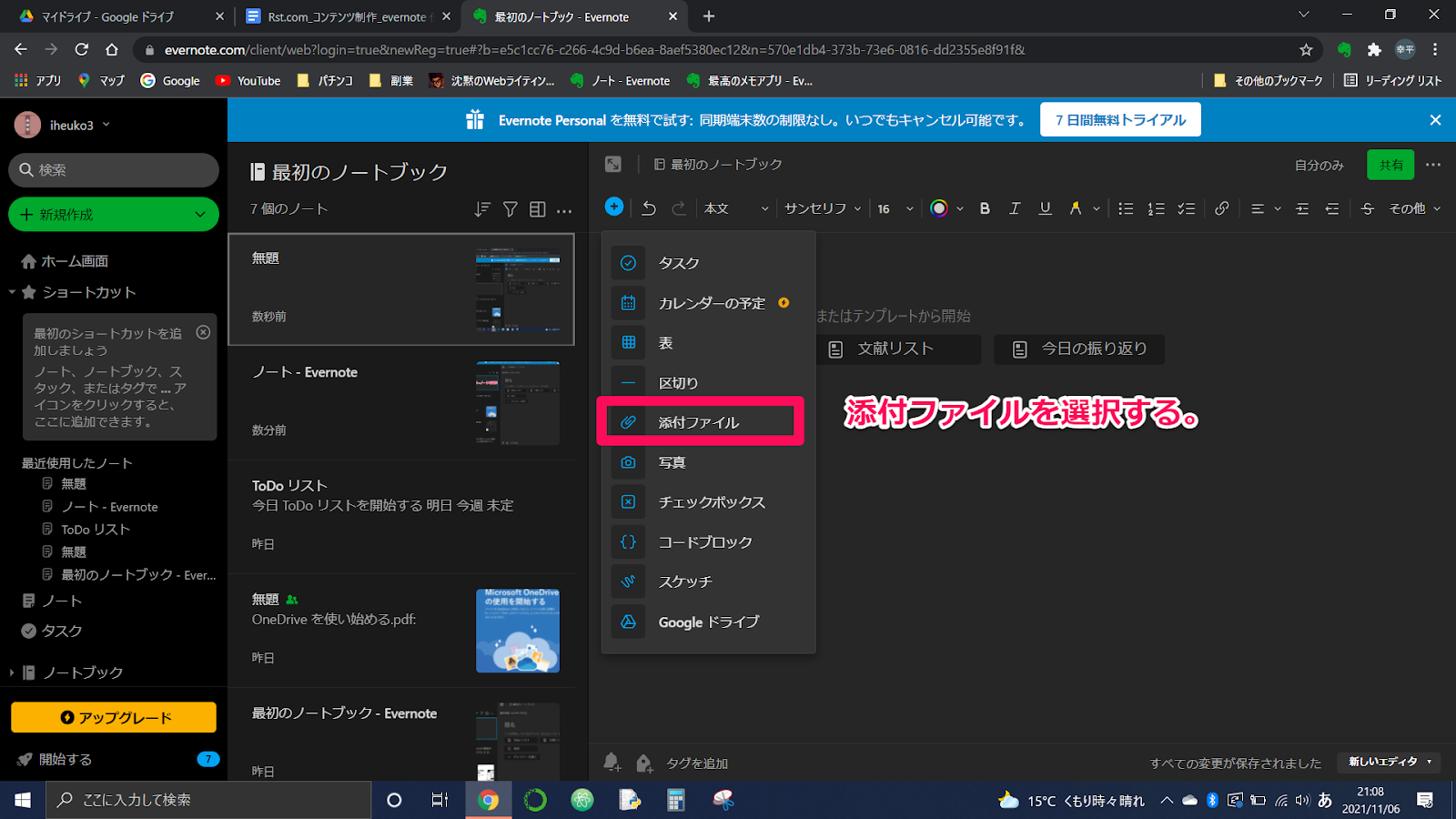The width and height of the screenshot is (1456, 819).
Task: Open note list filter
Action: 511,209
